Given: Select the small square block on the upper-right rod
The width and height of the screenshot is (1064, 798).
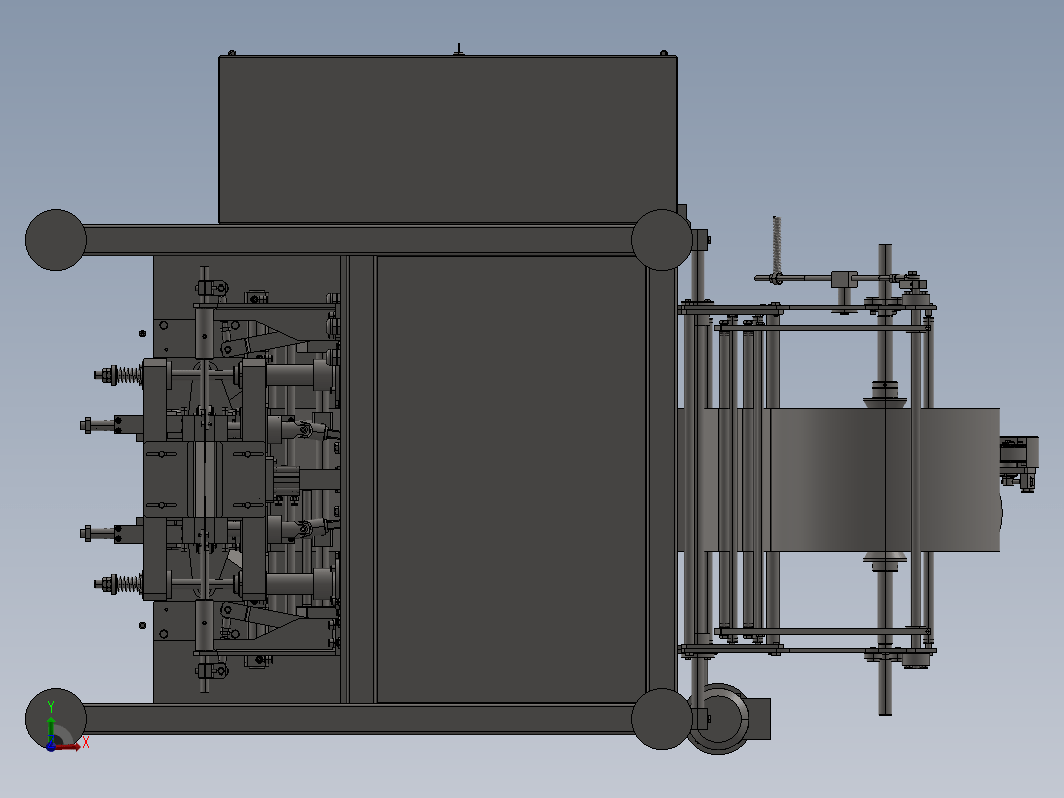Looking at the screenshot, I should pyautogui.click(x=844, y=279).
